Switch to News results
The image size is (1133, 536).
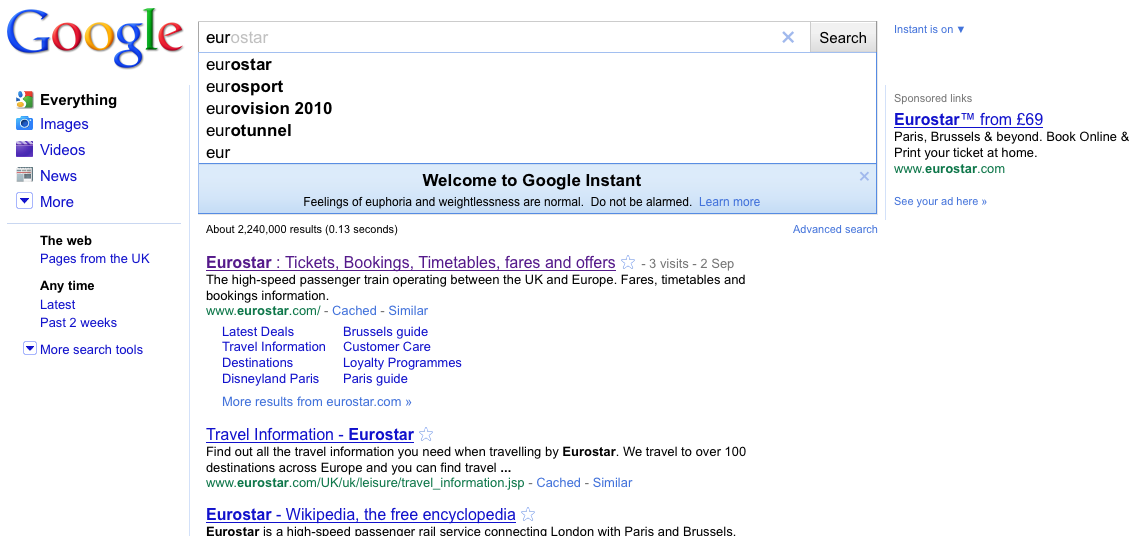[x=59, y=176]
